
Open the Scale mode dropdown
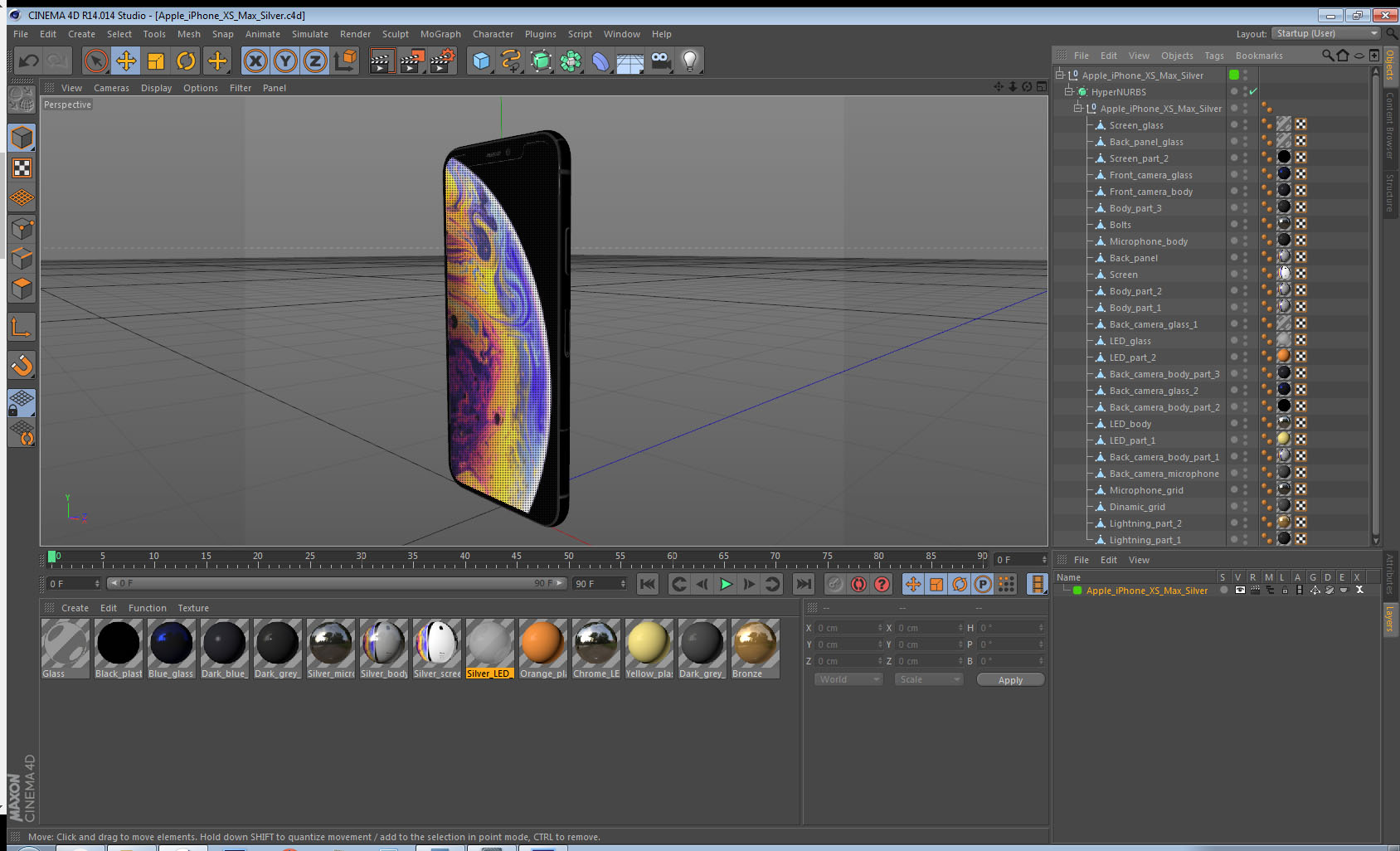[x=929, y=679]
